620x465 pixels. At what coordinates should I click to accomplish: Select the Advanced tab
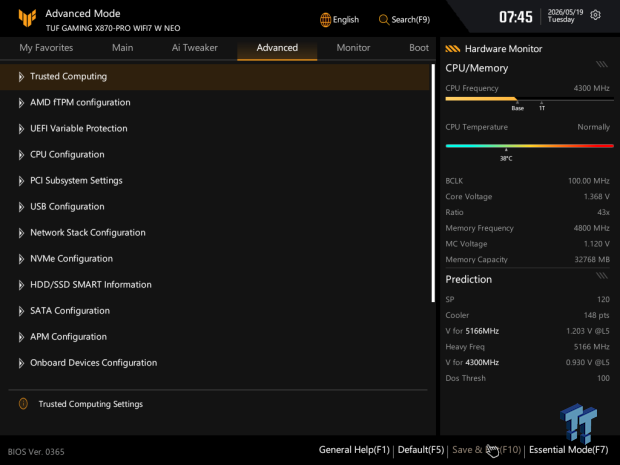(277, 48)
